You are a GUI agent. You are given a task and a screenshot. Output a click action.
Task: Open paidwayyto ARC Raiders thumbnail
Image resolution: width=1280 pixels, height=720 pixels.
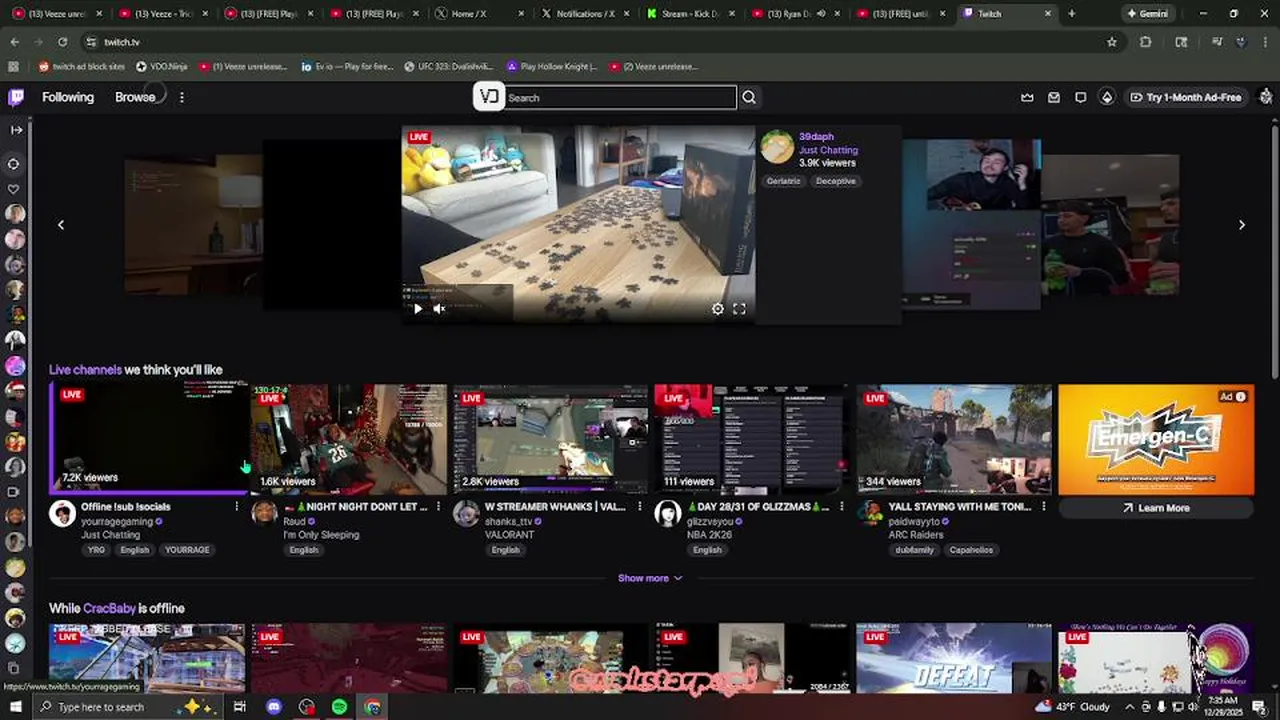954,439
